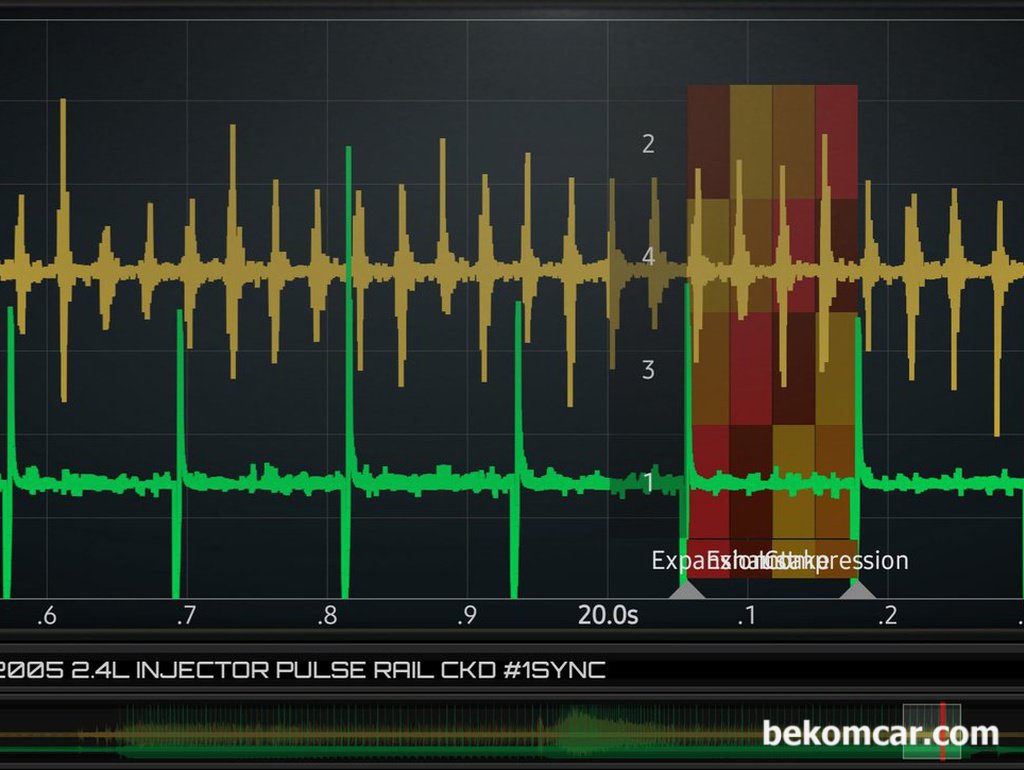Viewport: 1024px width, 770px height.
Task: Click cylinder label 1 on the overlay
Action: point(648,483)
